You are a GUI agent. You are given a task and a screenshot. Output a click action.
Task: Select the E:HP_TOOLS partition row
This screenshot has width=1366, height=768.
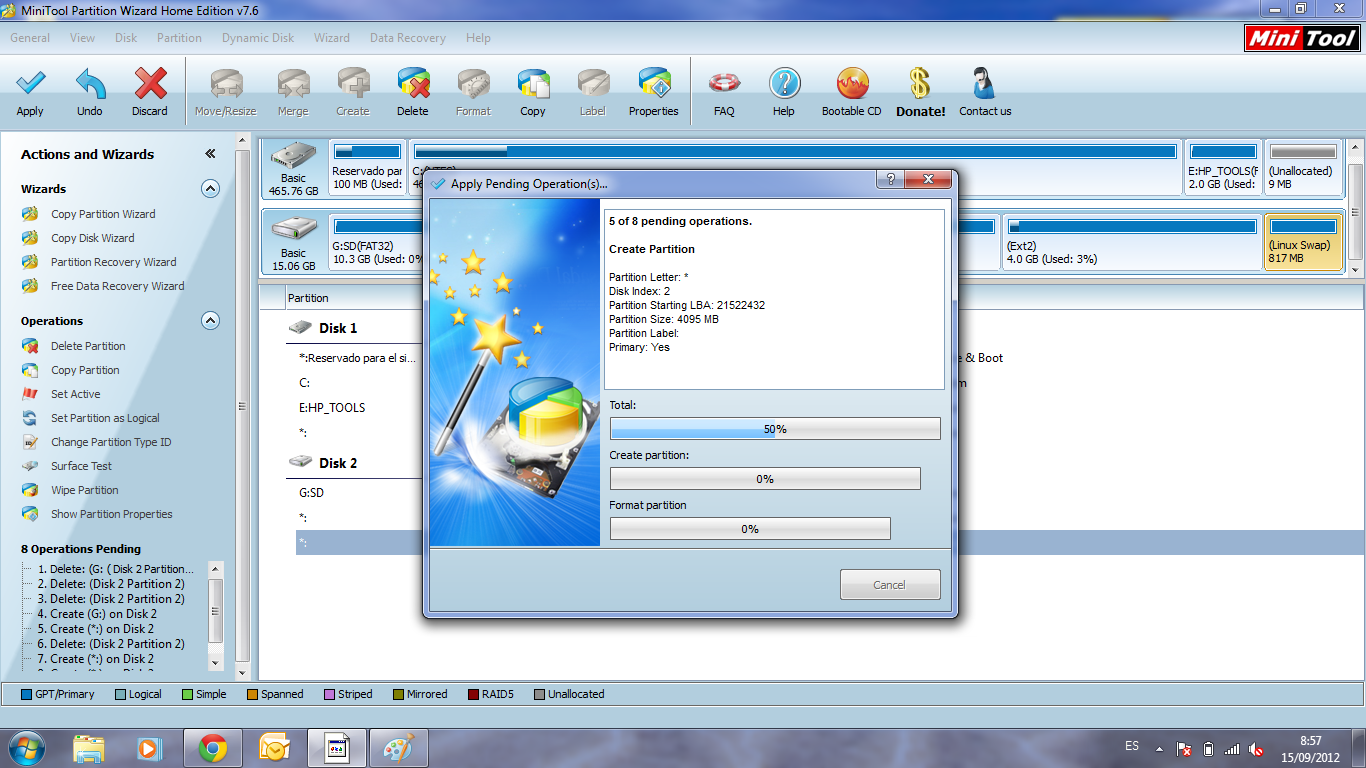point(332,408)
